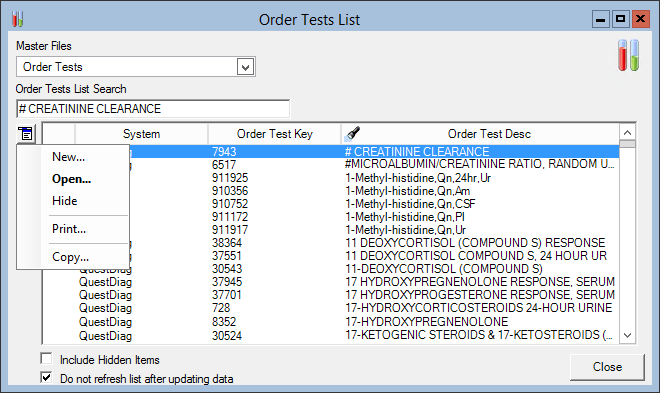
Task: Close window with red X icon
Action: [641, 19]
